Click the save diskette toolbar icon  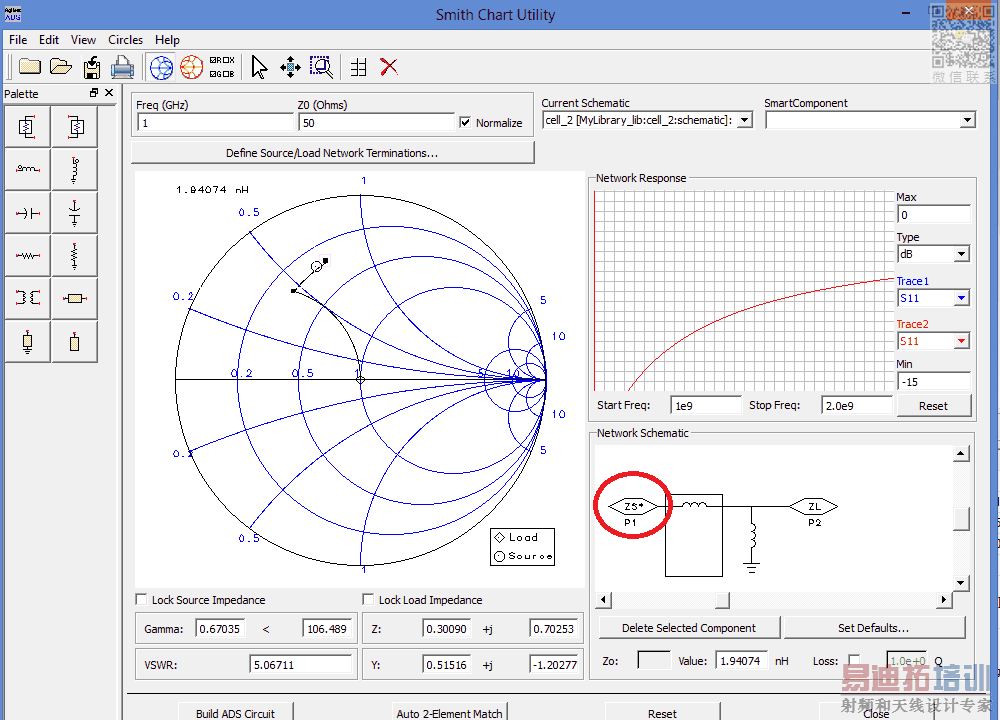92,67
